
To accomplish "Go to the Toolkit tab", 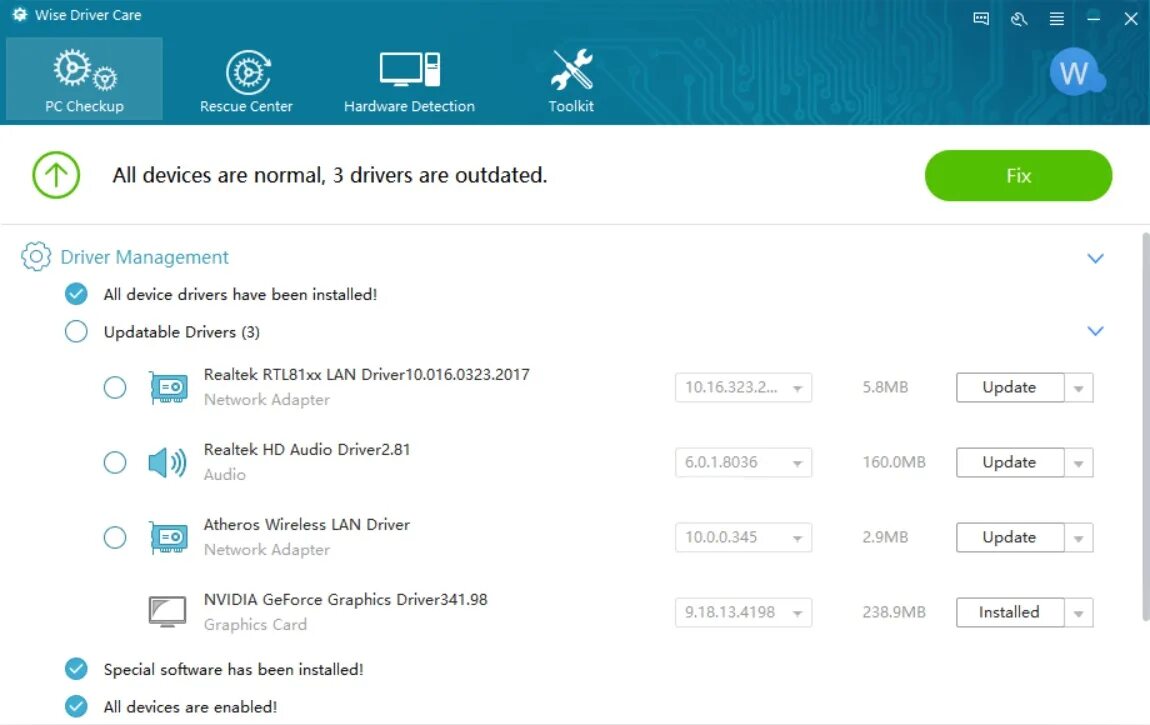I will [x=571, y=81].
